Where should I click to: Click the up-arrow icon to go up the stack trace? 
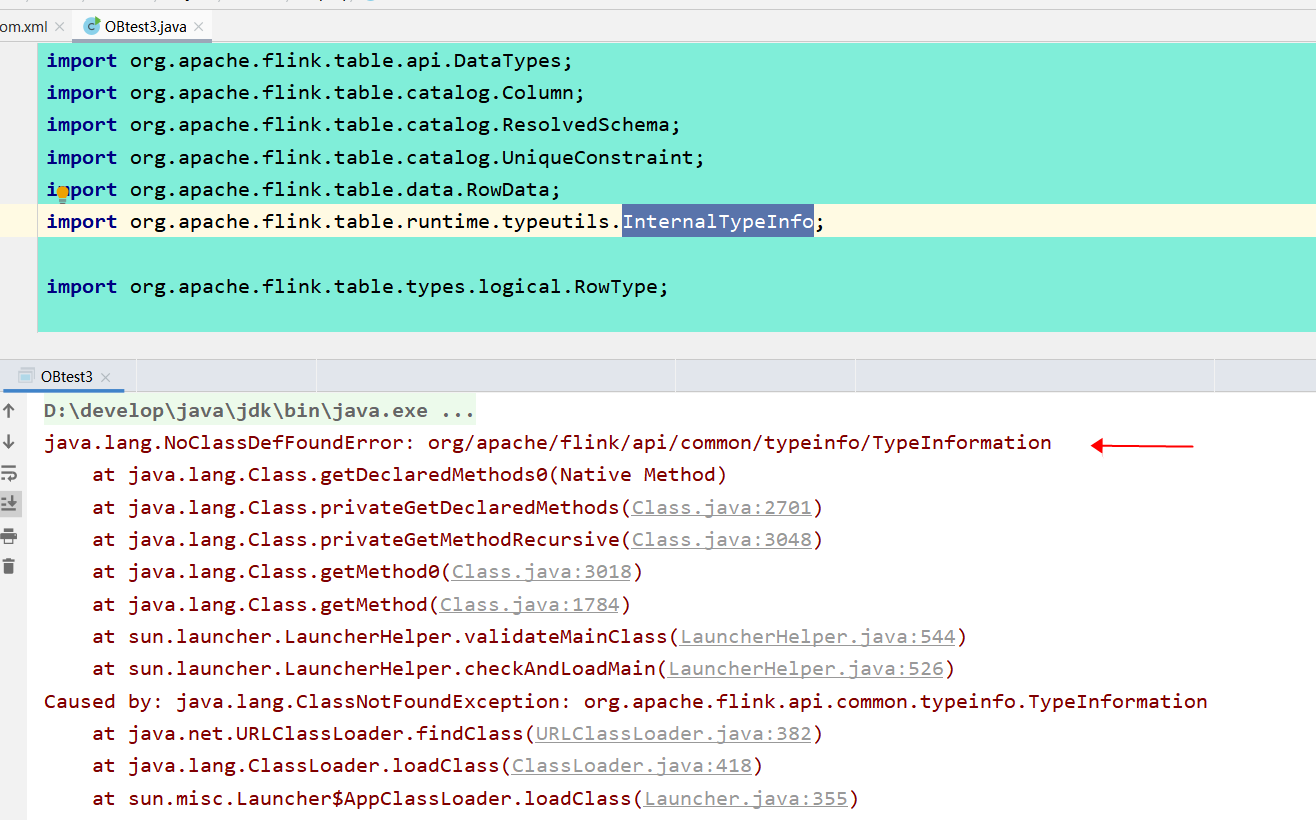[x=9, y=410]
